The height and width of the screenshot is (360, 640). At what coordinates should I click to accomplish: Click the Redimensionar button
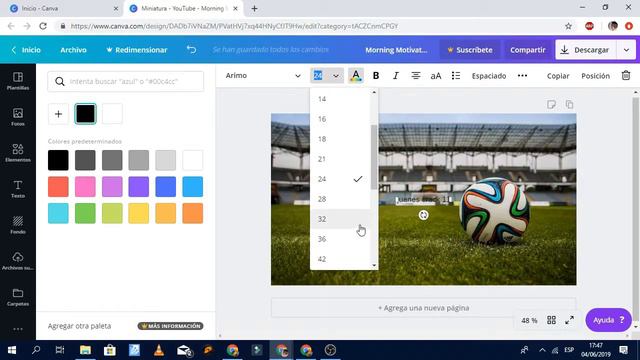tap(137, 50)
